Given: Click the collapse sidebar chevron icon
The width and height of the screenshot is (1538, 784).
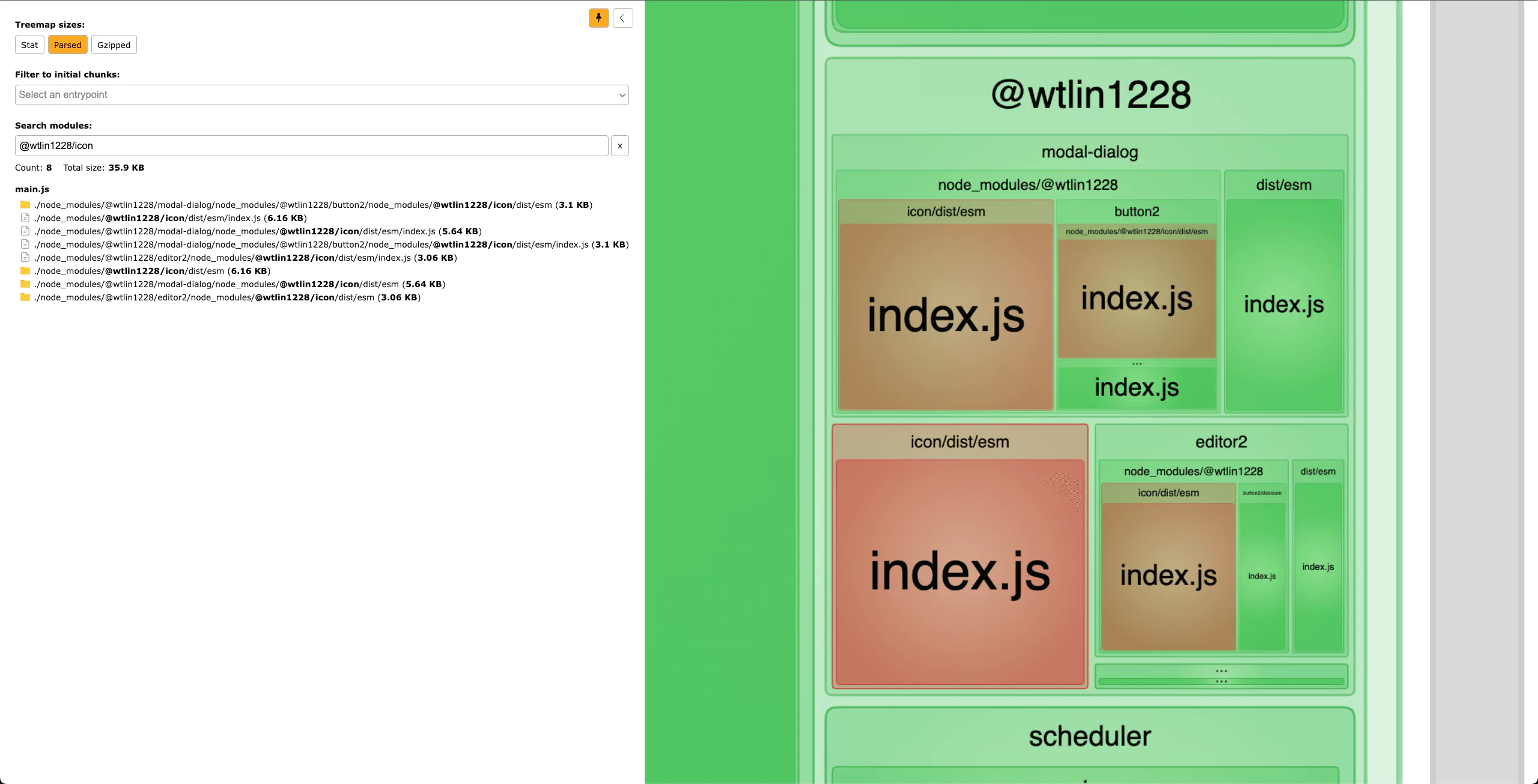Looking at the screenshot, I should coord(622,18).
